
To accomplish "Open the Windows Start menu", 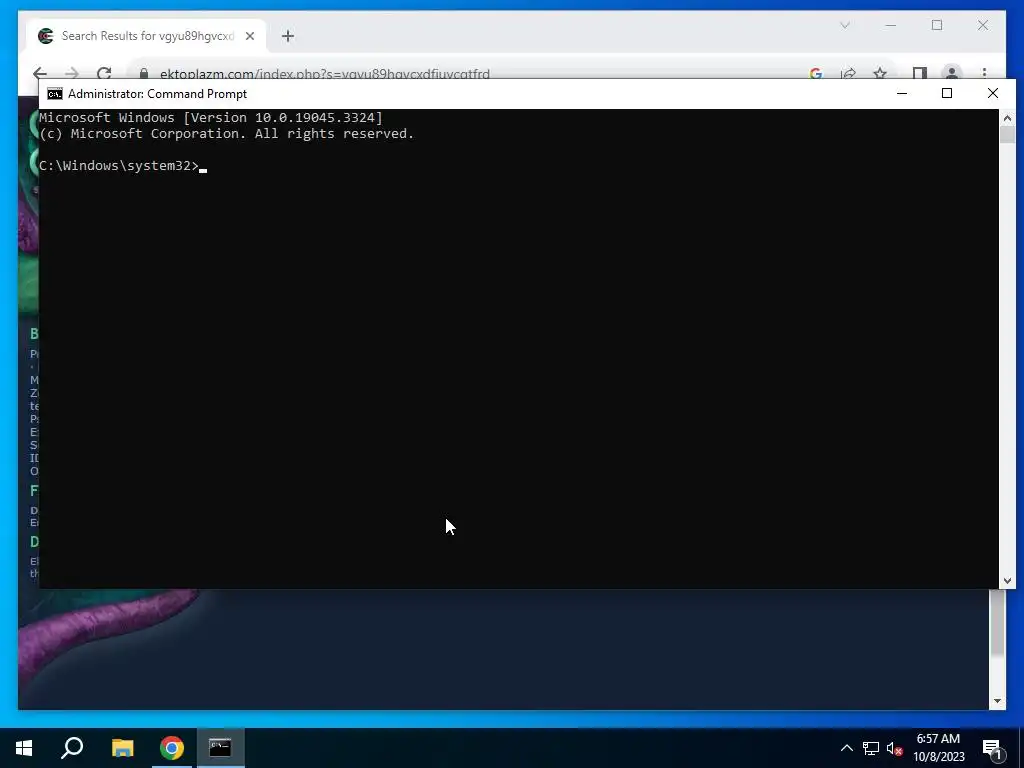I will (x=24, y=748).
